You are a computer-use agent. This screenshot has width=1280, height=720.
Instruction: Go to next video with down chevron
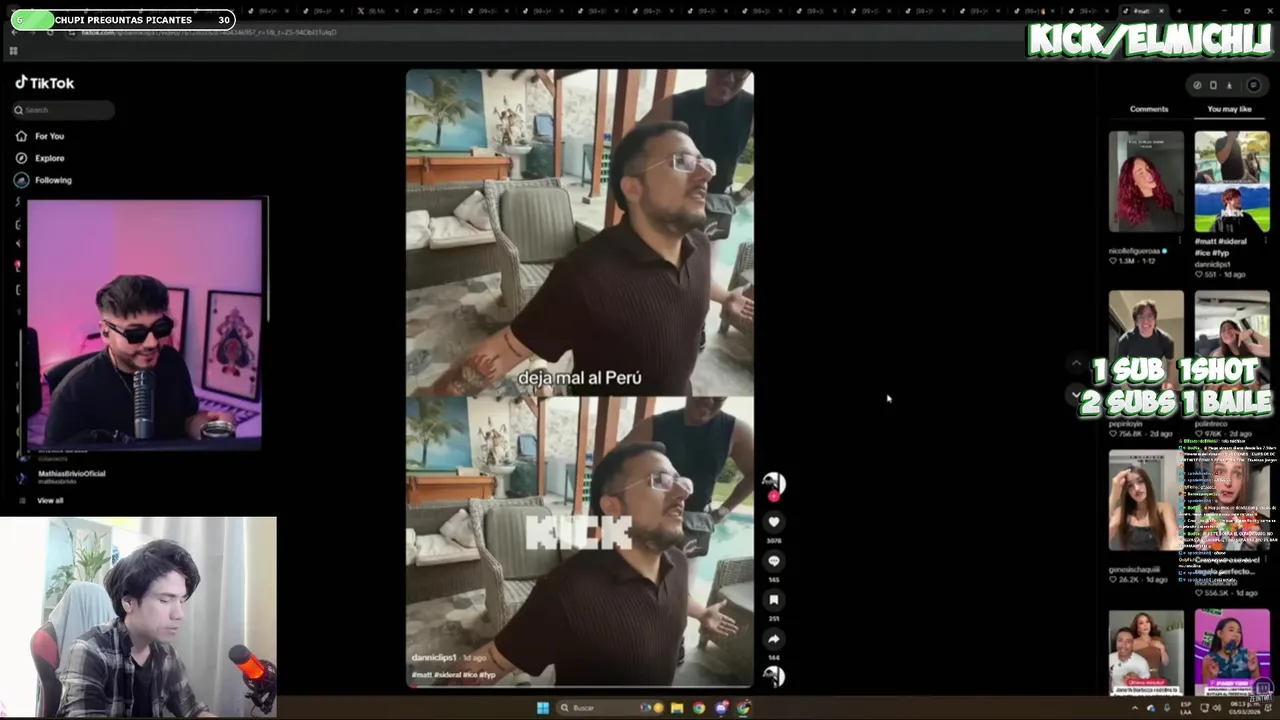click(1076, 394)
